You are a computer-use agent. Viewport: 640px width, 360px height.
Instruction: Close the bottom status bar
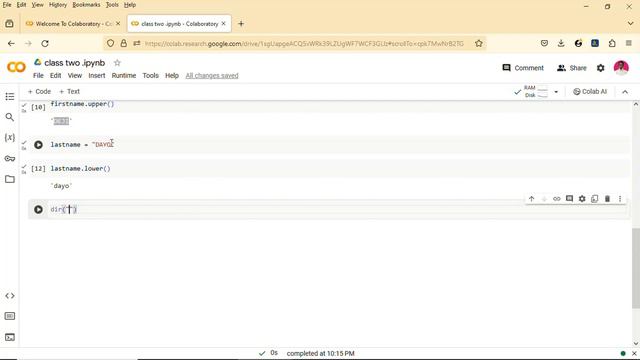(634, 353)
